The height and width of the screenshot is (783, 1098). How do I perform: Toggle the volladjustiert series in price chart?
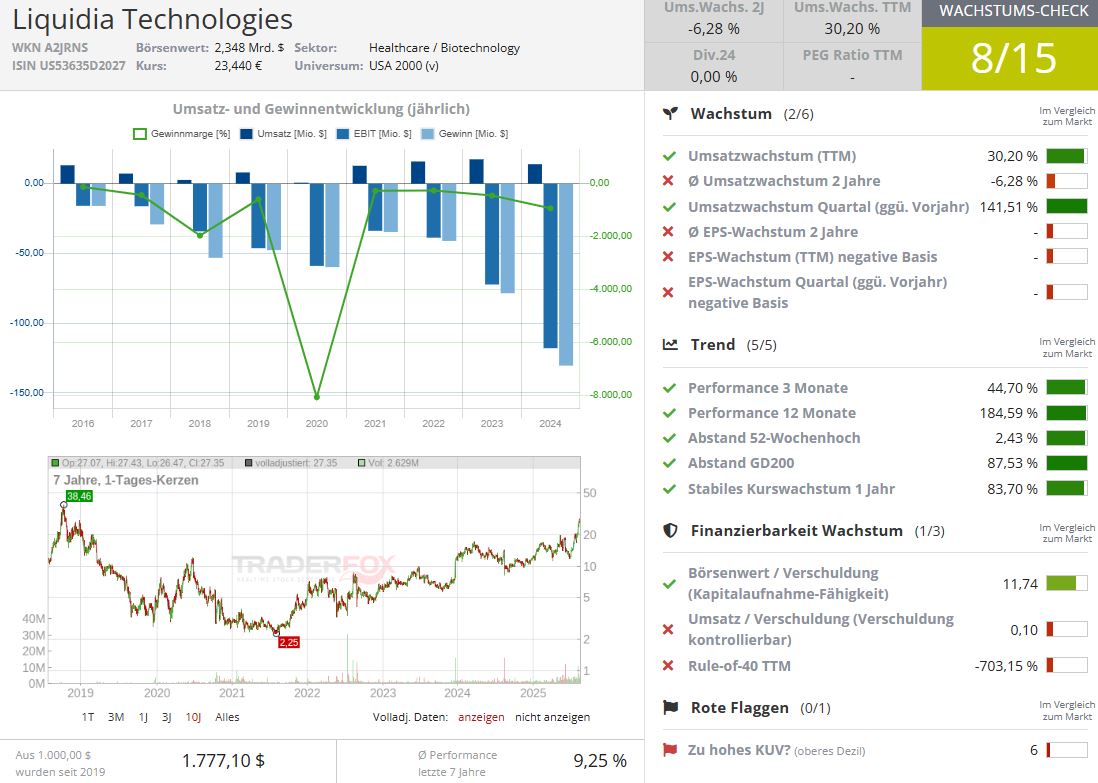click(x=291, y=463)
